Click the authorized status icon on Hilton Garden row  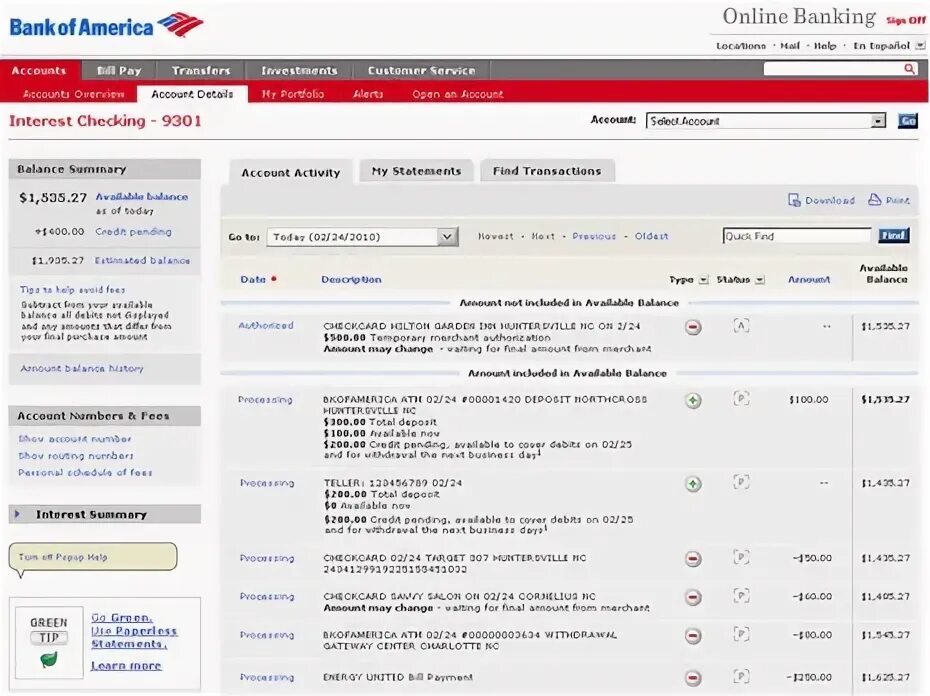741,325
